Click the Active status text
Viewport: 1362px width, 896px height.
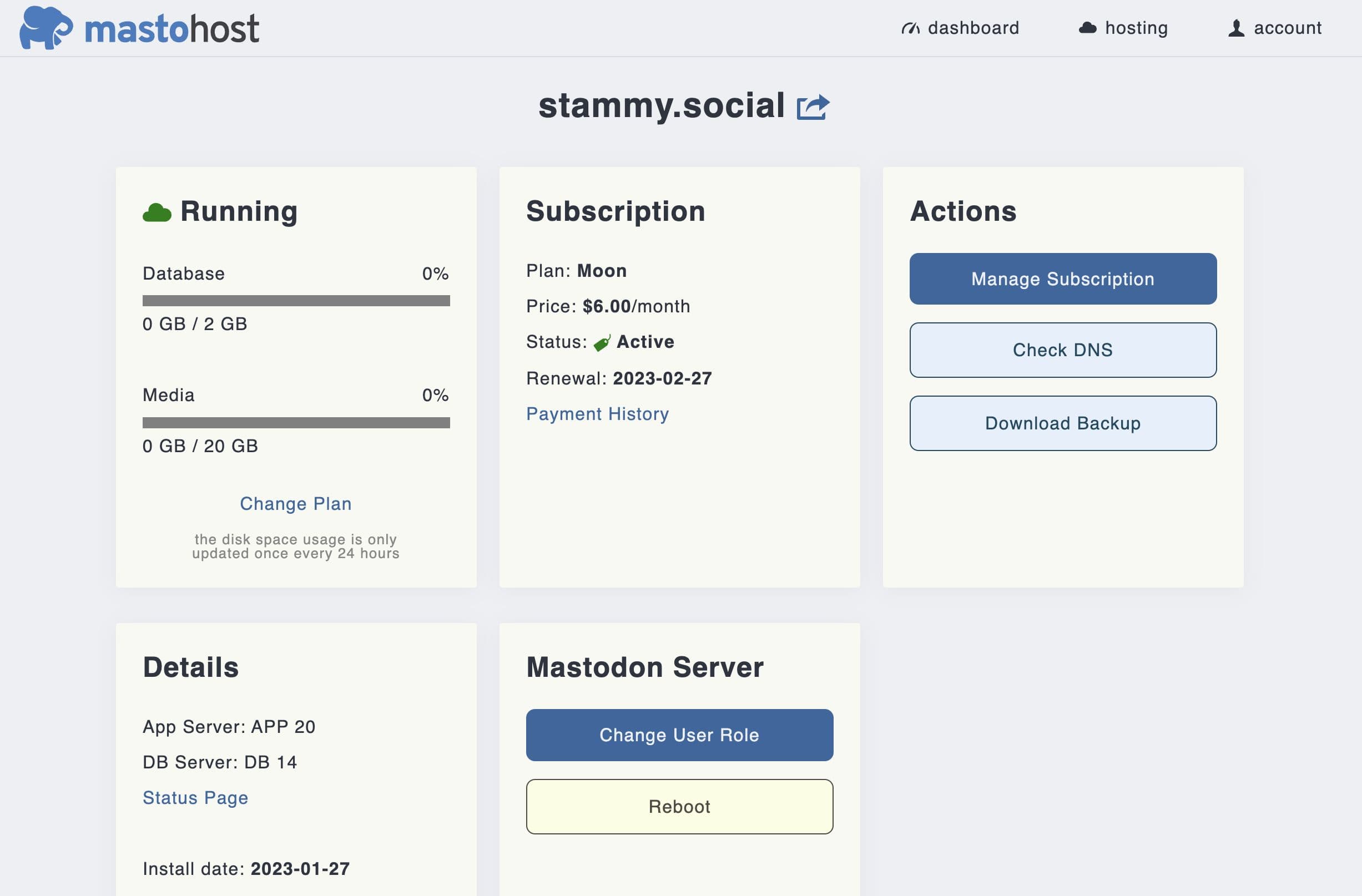click(x=645, y=342)
